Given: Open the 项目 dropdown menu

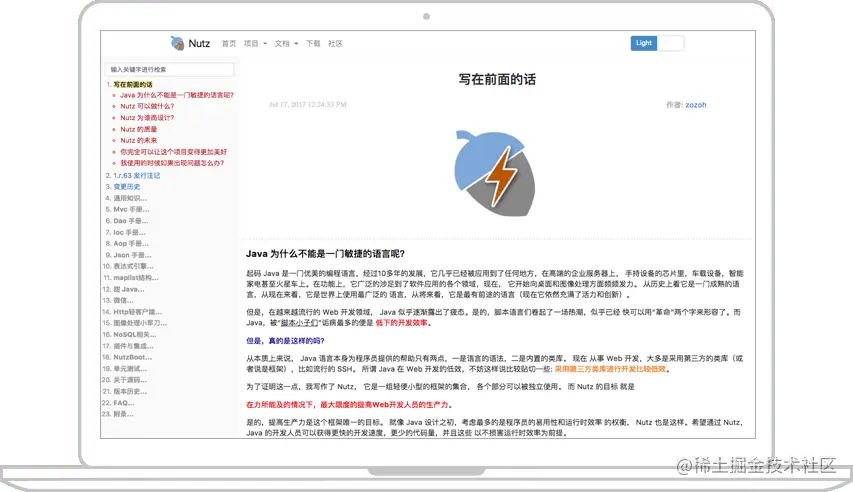Looking at the screenshot, I should pyautogui.click(x=255, y=44).
